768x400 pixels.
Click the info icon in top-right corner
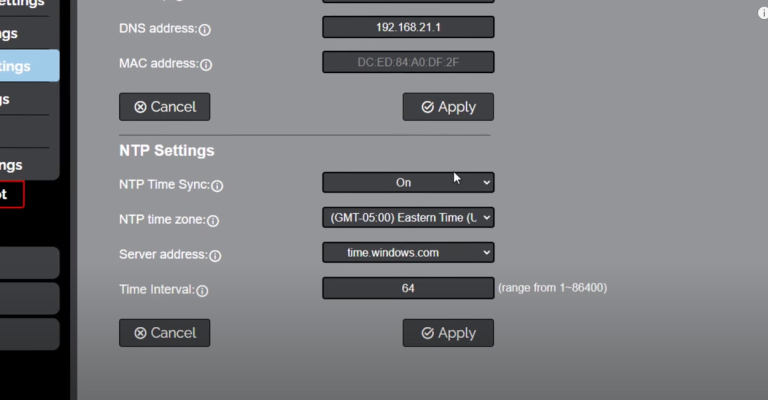click(x=763, y=13)
